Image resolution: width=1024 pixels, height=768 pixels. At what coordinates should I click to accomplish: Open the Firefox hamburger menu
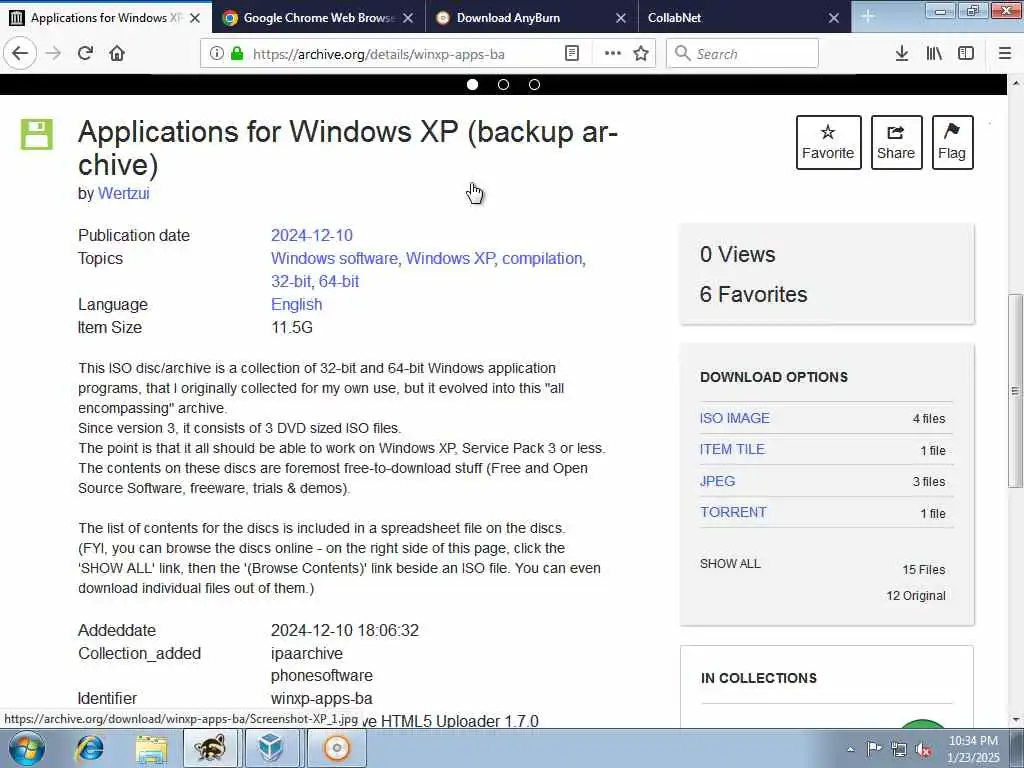(x=1005, y=54)
